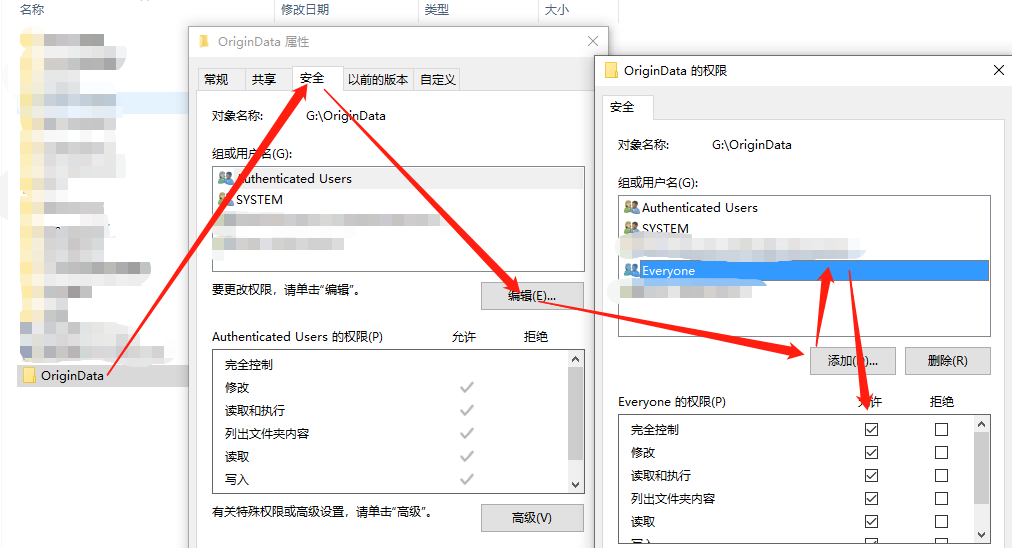Toggle allow checkbox for 完全控制
The image size is (1012, 548).
pos(871,429)
